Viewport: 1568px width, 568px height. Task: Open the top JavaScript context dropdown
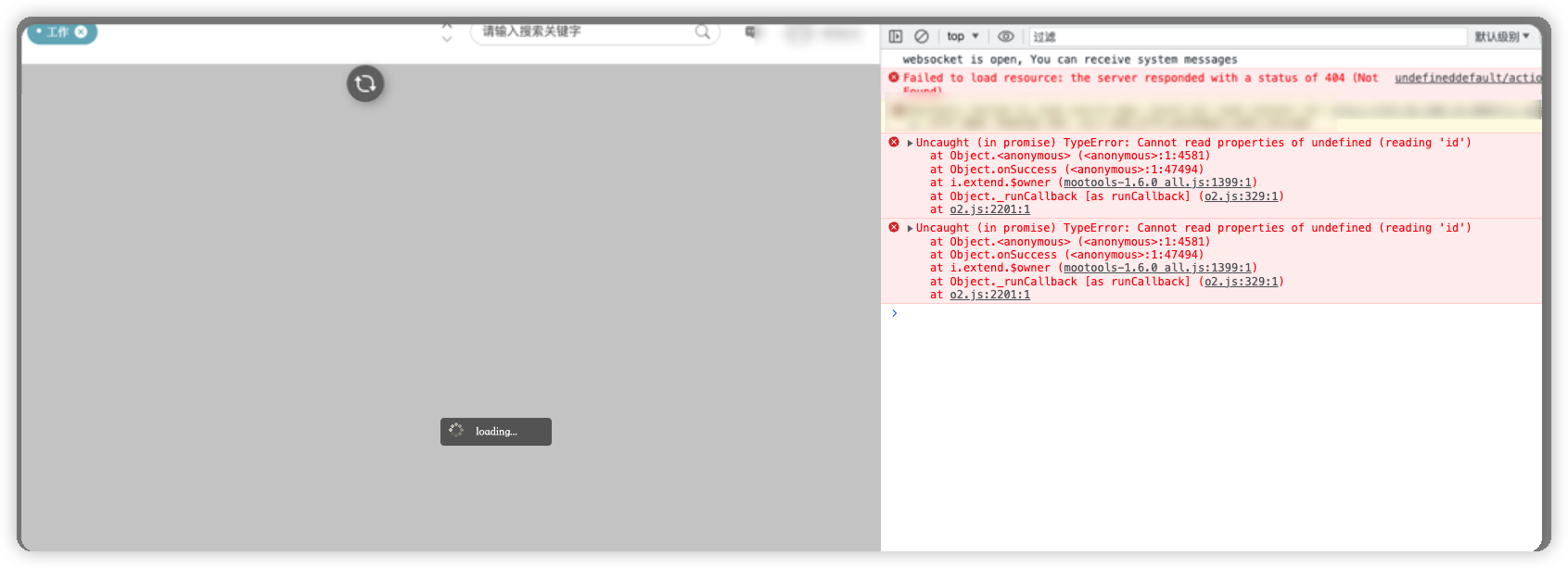coord(962,36)
